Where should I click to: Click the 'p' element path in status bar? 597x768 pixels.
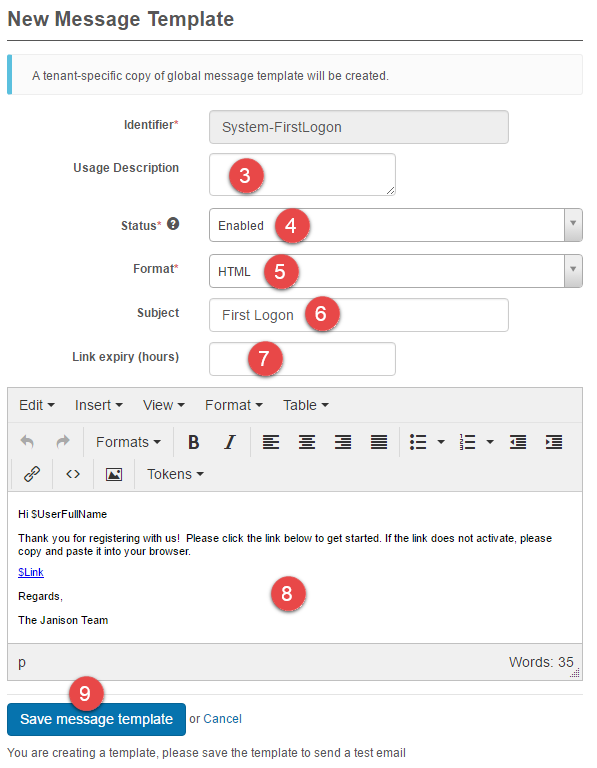click(22, 662)
